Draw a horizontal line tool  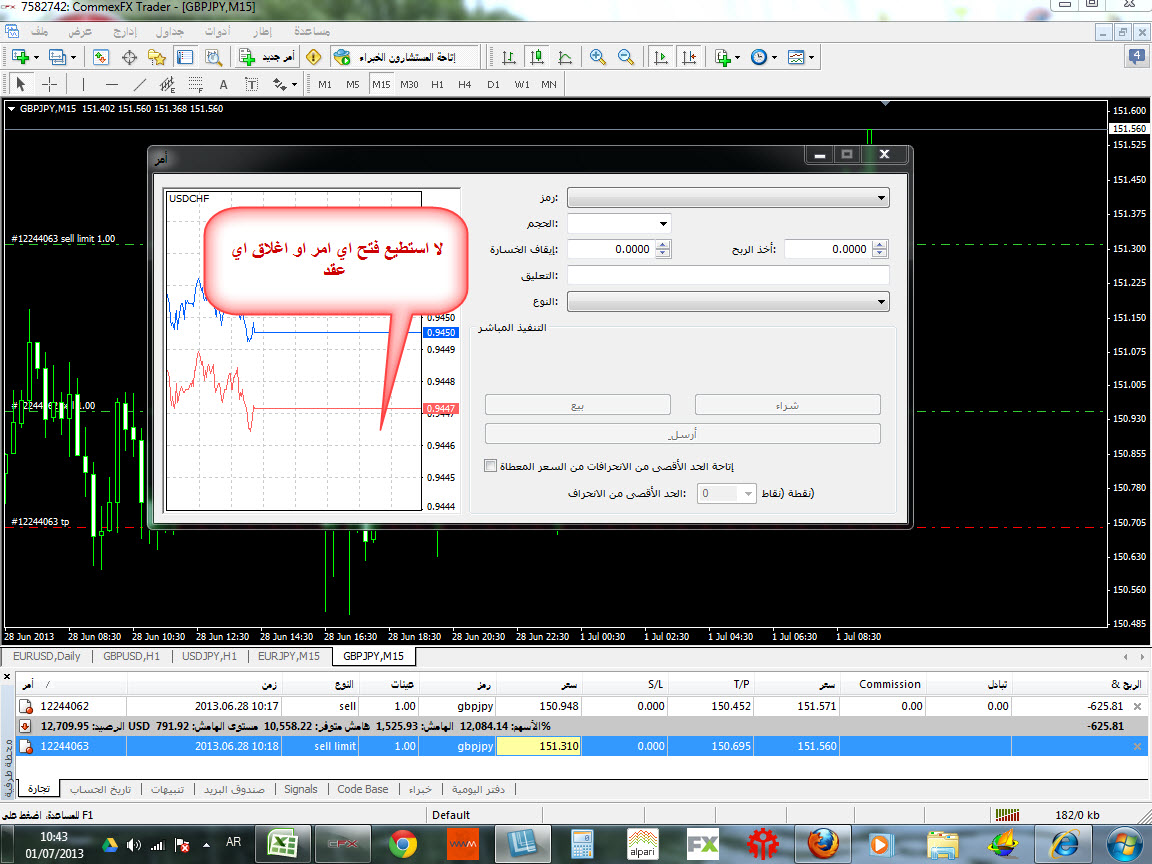point(112,84)
